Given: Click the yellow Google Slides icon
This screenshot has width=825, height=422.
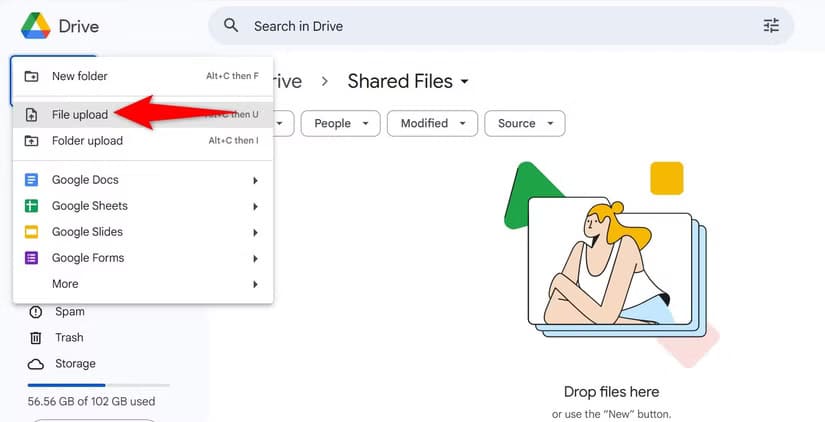Looking at the screenshot, I should pos(32,232).
